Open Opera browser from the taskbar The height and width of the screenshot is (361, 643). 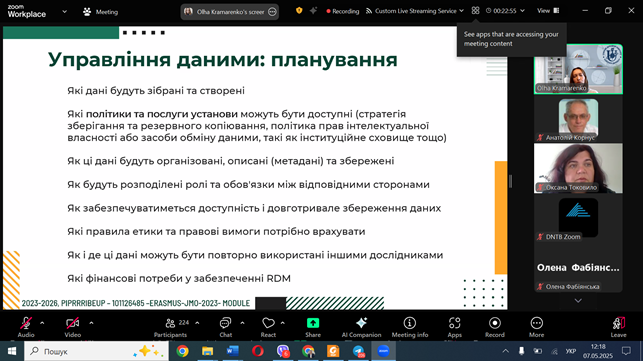pos(258,351)
